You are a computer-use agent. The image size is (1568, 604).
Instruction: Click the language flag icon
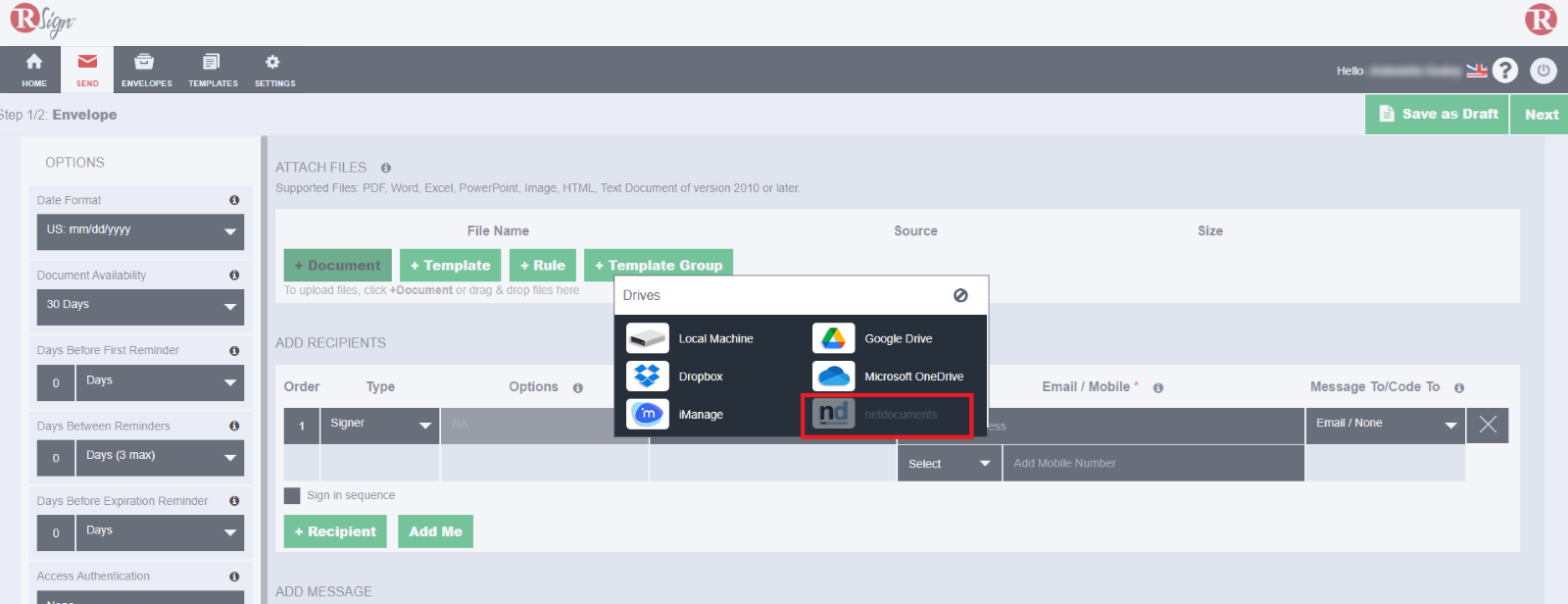click(1477, 71)
